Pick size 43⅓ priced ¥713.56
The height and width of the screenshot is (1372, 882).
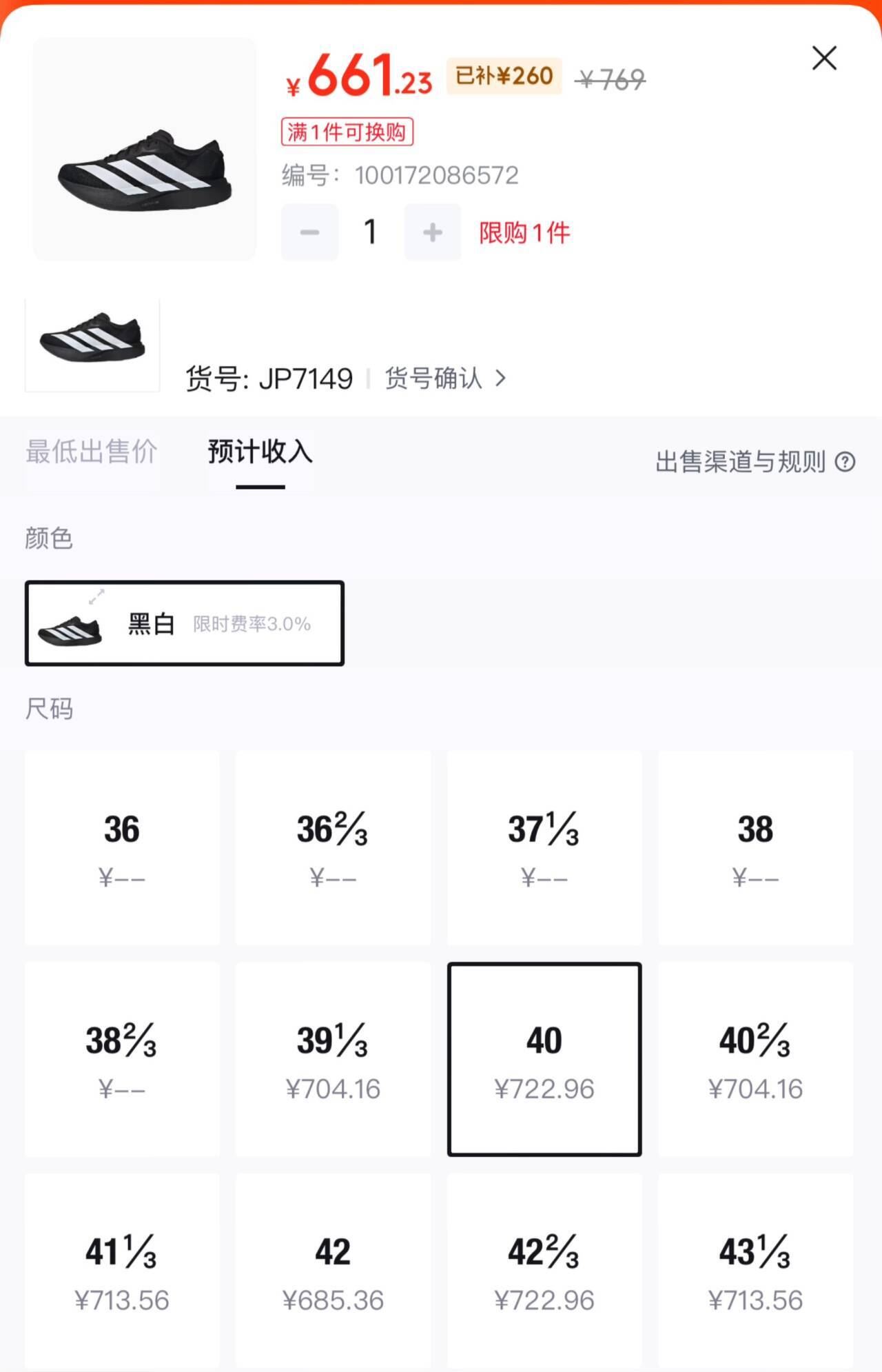pyautogui.click(x=755, y=1270)
